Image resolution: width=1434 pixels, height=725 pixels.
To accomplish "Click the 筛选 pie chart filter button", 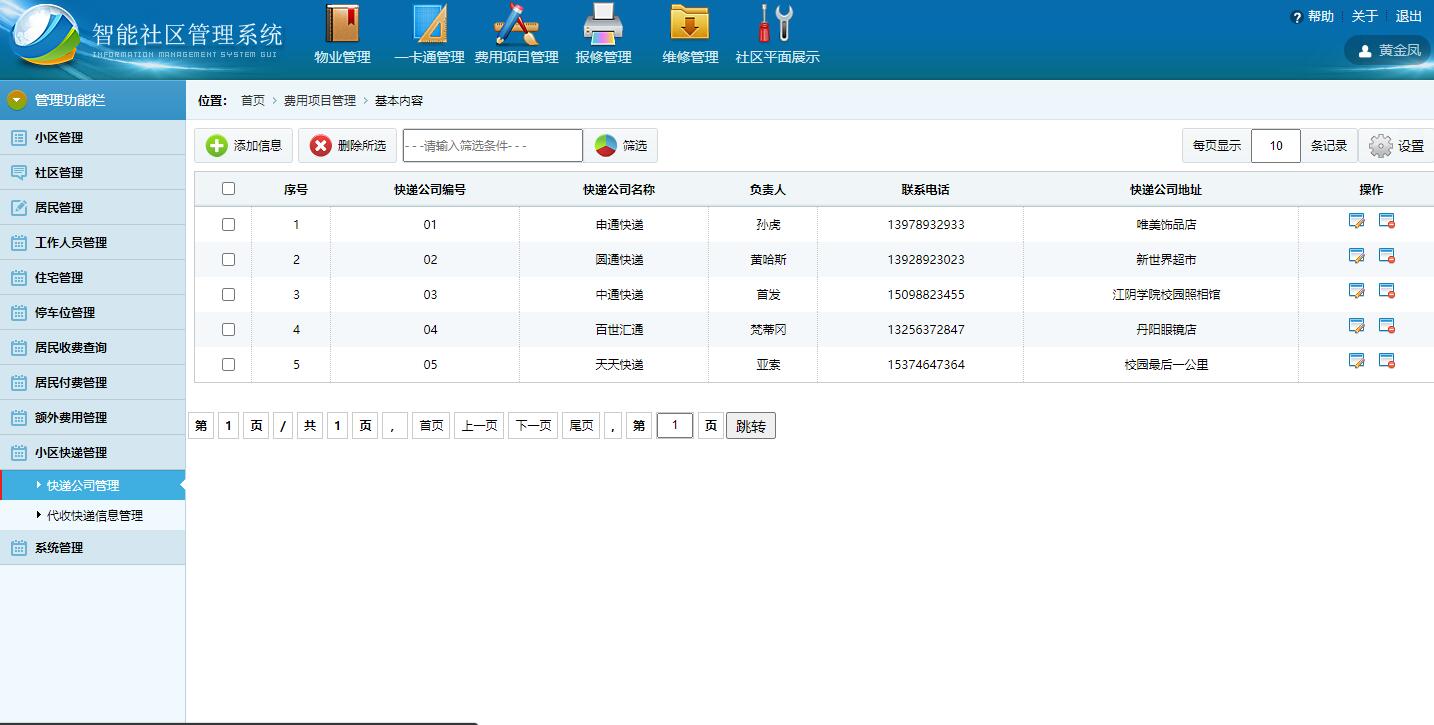I will 621,146.
